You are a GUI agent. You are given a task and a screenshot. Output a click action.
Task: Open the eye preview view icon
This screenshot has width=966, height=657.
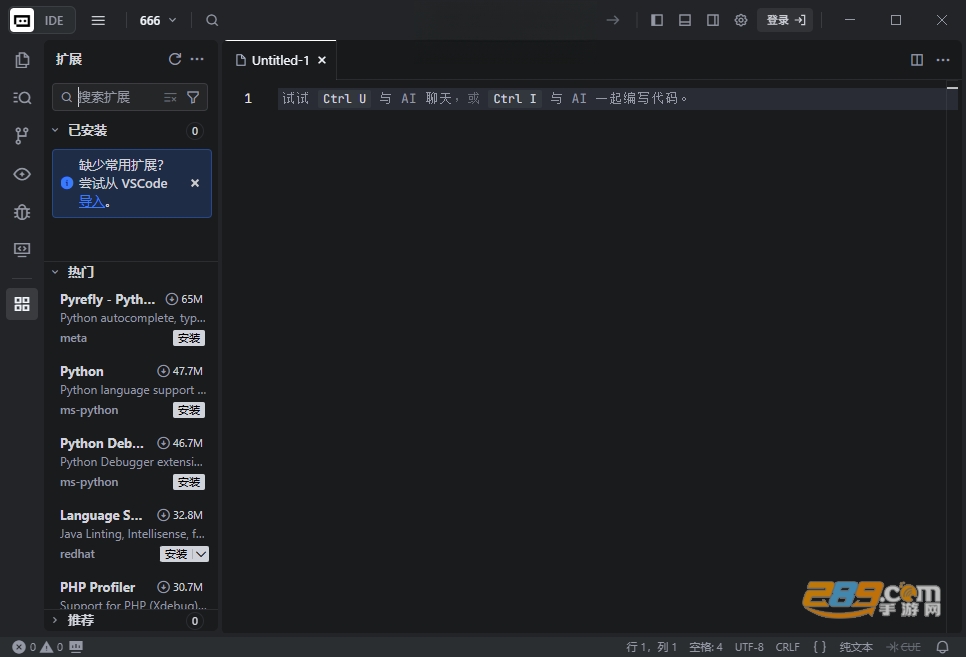(22, 174)
